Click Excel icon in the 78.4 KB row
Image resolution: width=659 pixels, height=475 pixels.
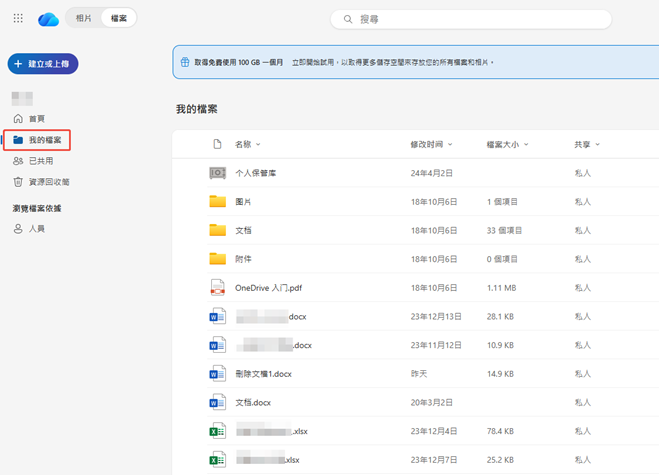coord(218,431)
